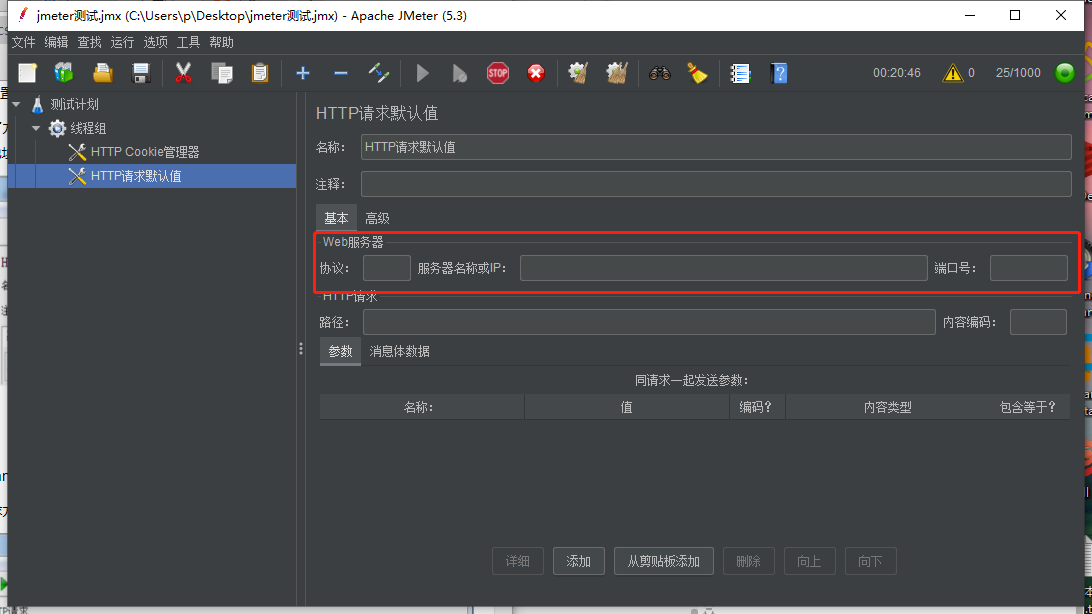Open the 选项 menu
This screenshot has height=614, width=1092.
tap(155, 42)
